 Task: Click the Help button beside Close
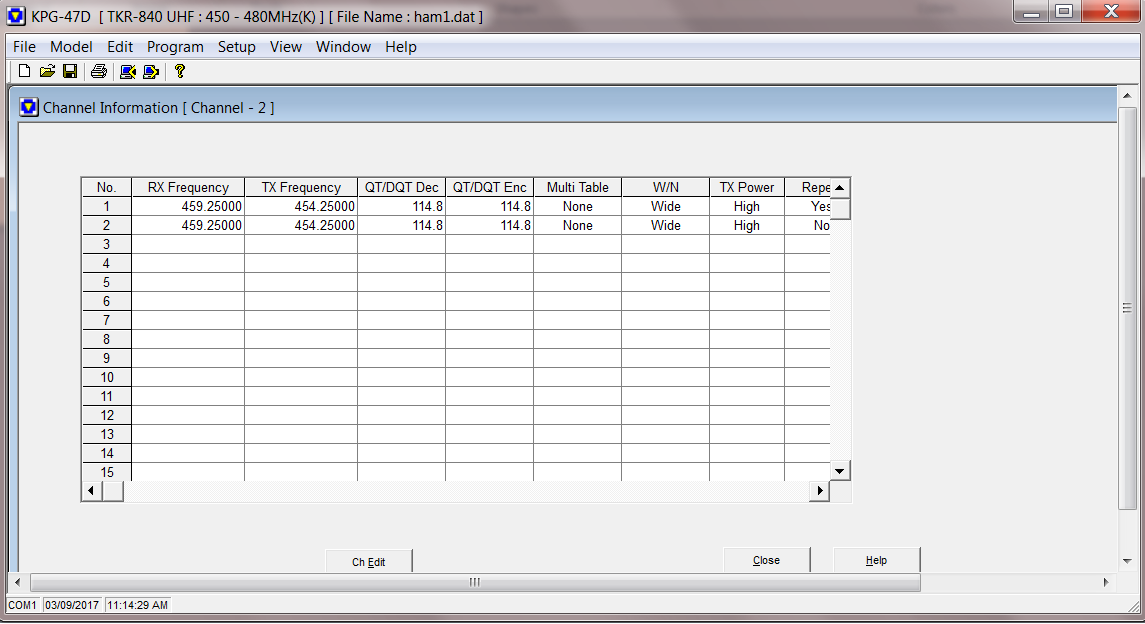point(876,560)
